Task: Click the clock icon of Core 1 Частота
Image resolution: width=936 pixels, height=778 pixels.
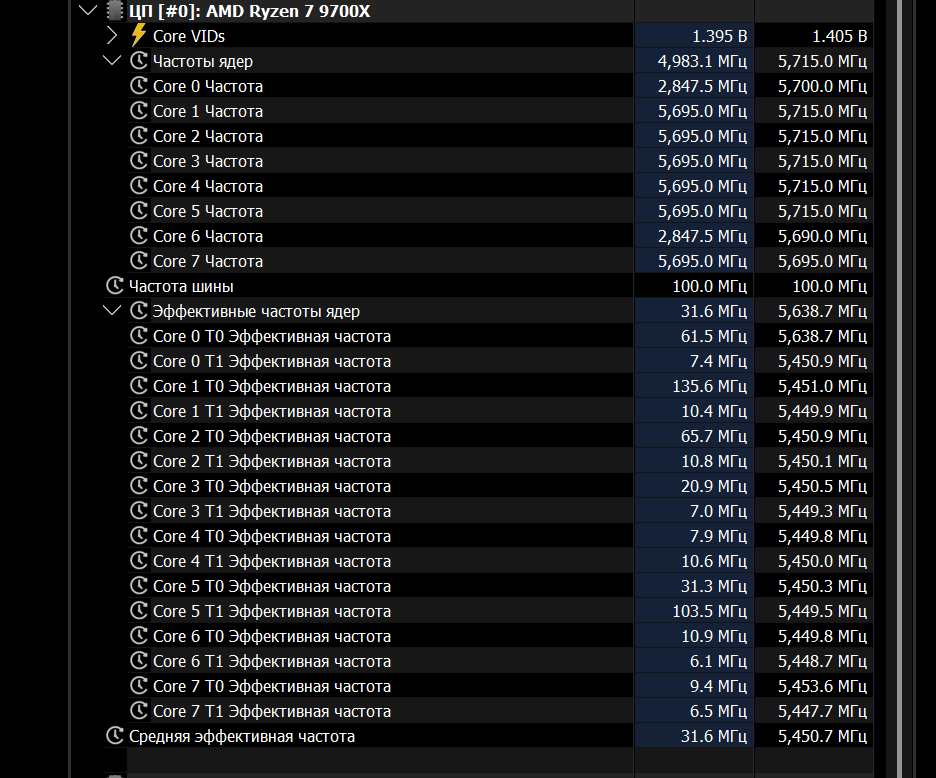Action: pyautogui.click(x=138, y=110)
